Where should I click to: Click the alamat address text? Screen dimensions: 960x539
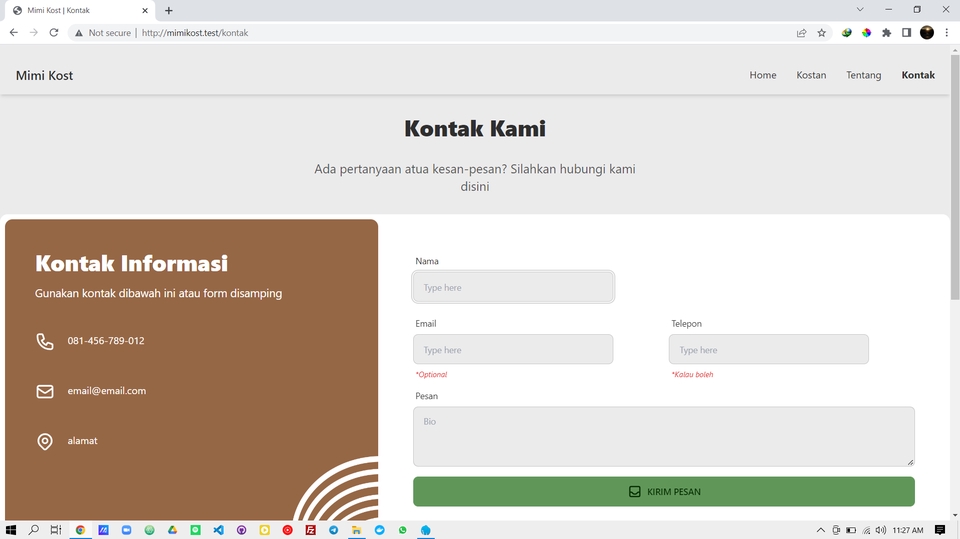82,441
